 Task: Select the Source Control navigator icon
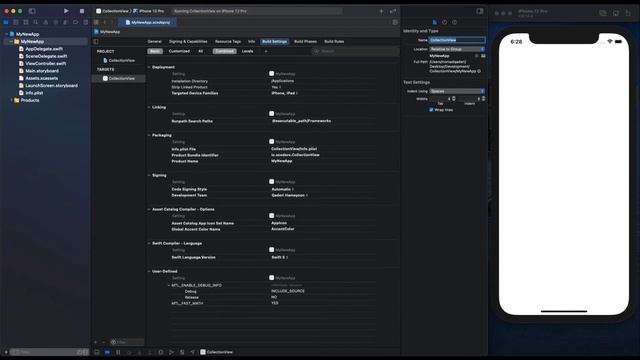point(16,22)
